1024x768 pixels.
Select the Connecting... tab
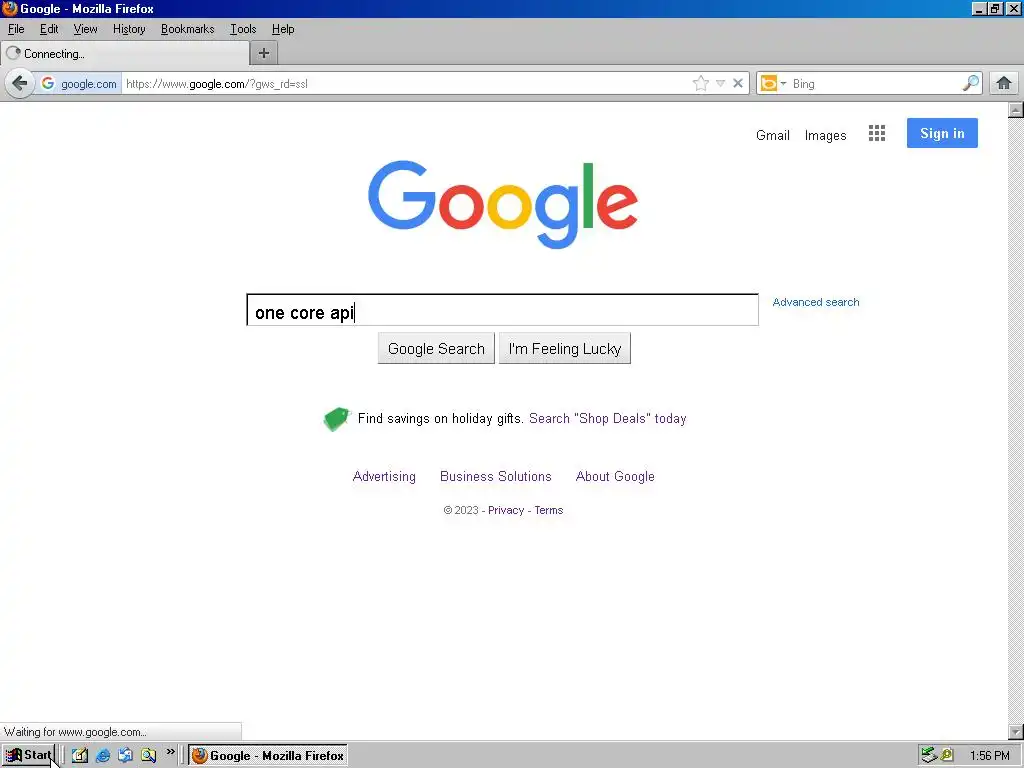(125, 54)
